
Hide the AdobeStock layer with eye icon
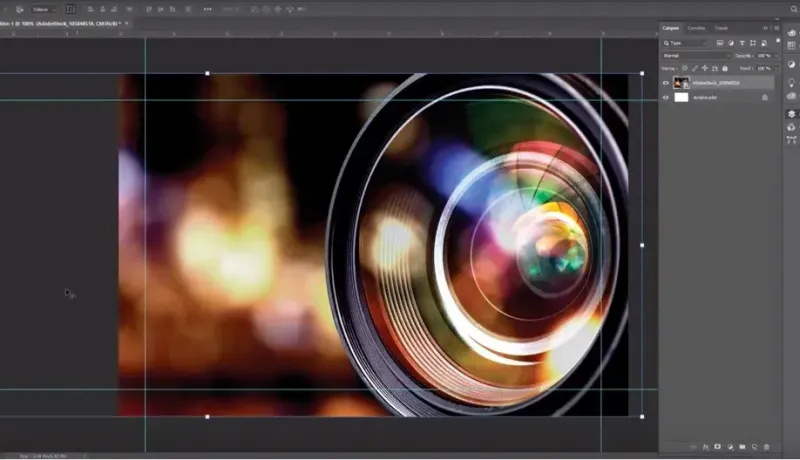(x=666, y=83)
